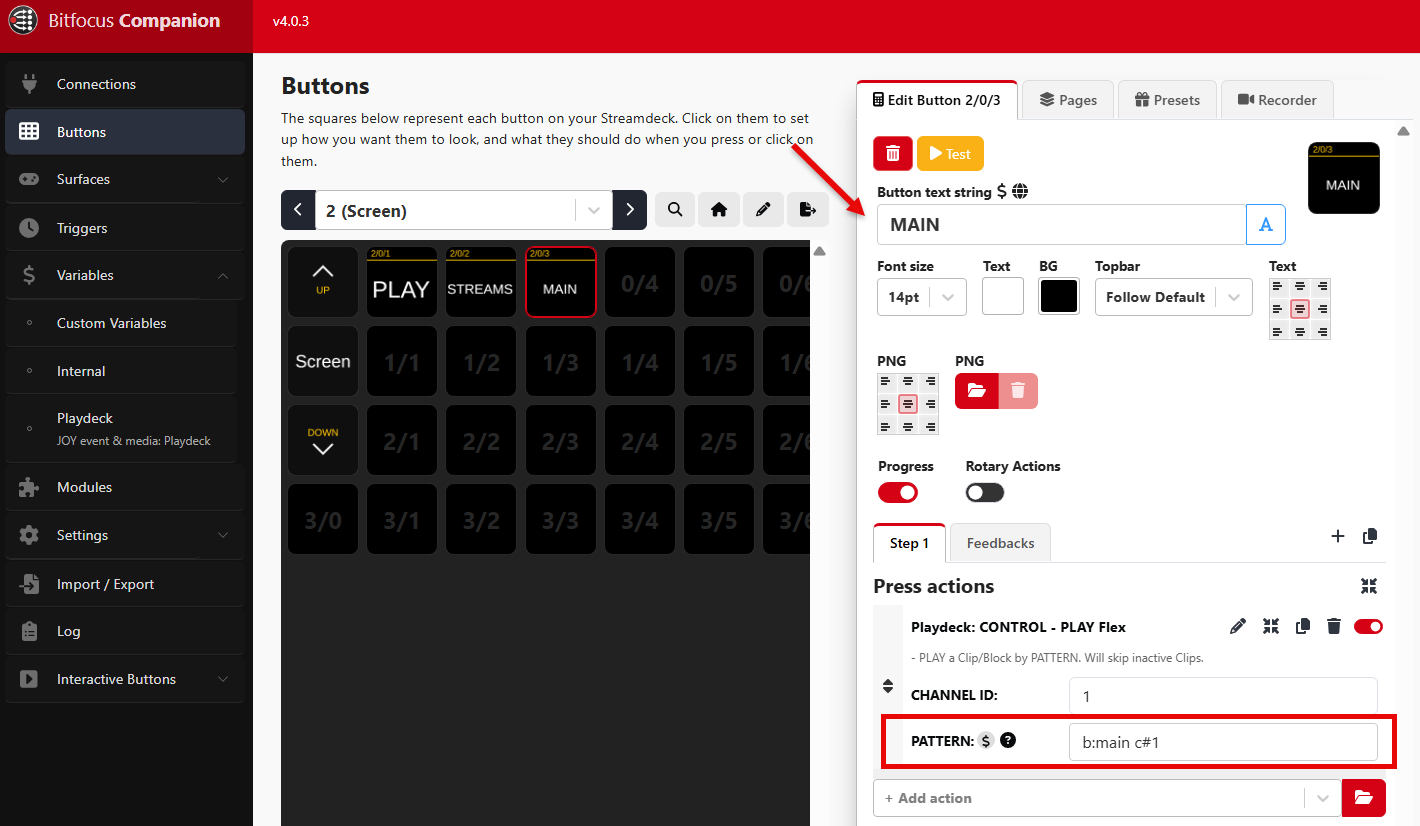Open the font picker A icon
Viewport: 1420px width, 826px height.
coord(1265,225)
